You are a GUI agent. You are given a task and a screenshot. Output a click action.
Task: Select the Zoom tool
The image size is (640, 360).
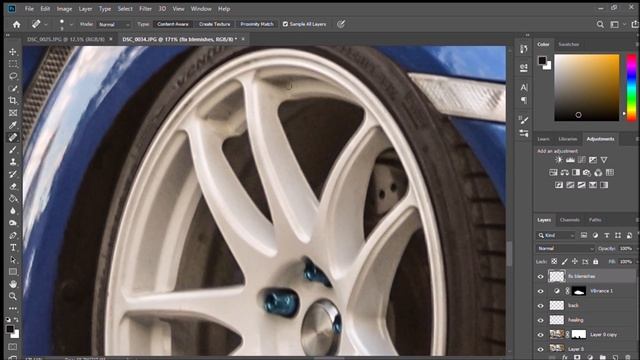(13, 296)
